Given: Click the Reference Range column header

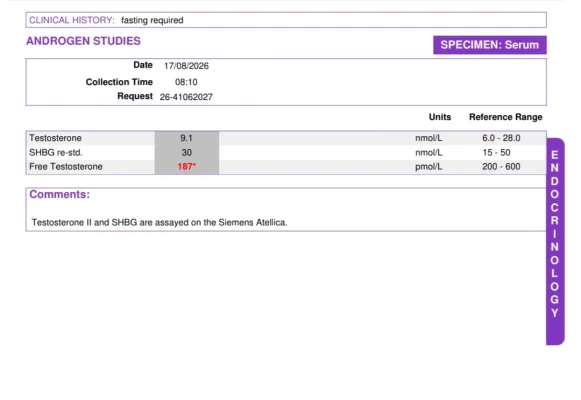Looking at the screenshot, I should [x=506, y=117].
